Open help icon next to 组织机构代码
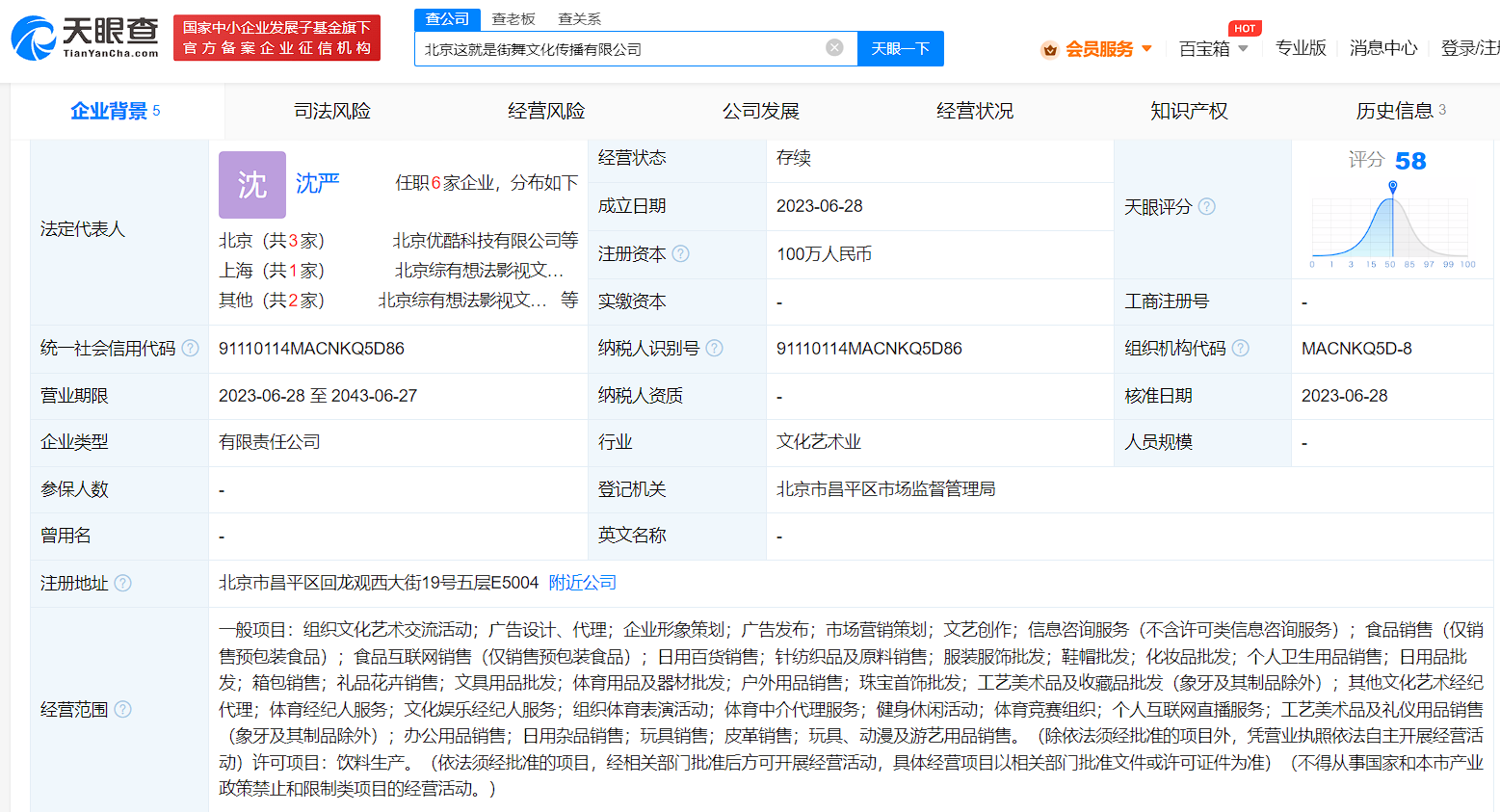Image resolution: width=1500 pixels, height=812 pixels. tap(1241, 348)
